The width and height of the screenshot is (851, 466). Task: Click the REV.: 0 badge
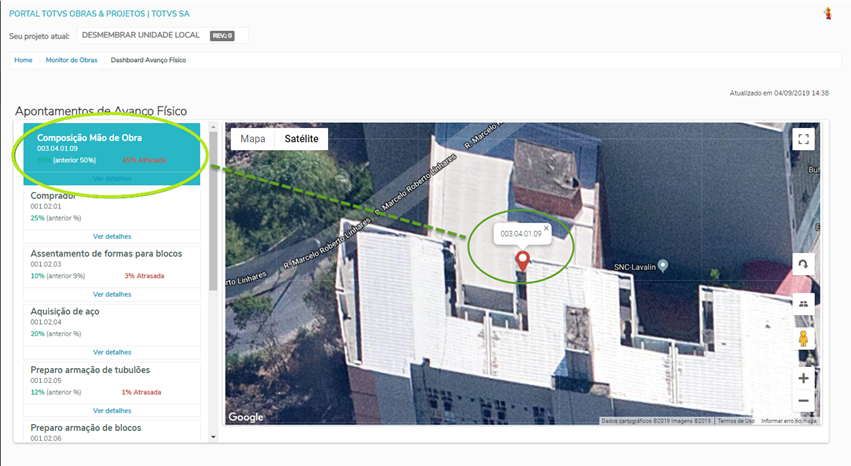tap(223, 36)
